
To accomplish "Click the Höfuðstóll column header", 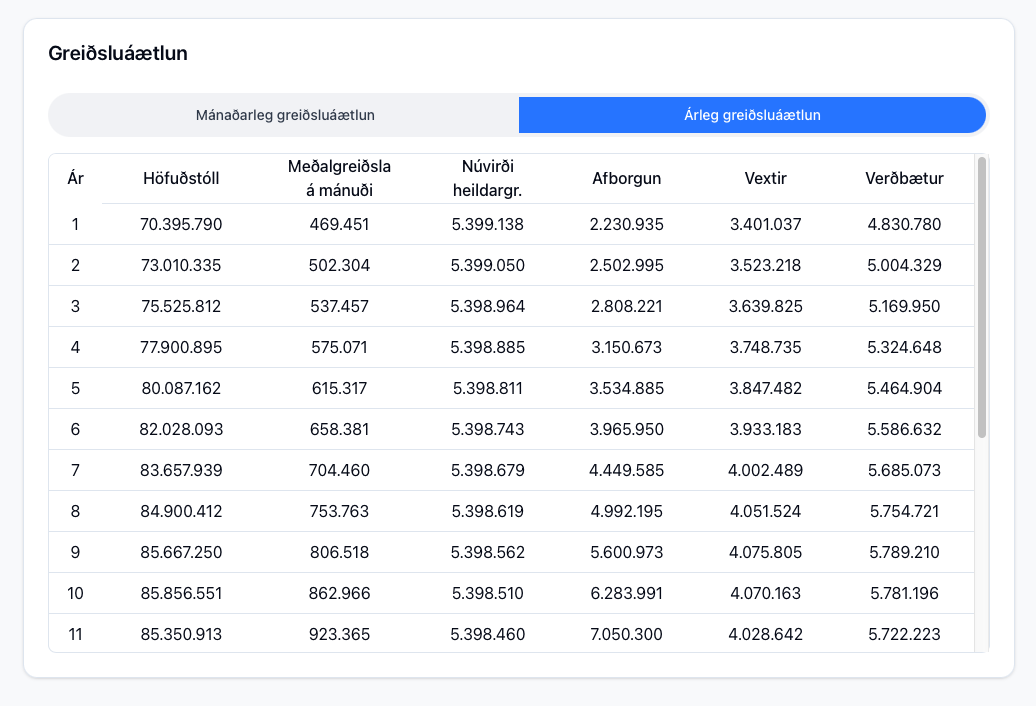I will click(181, 179).
